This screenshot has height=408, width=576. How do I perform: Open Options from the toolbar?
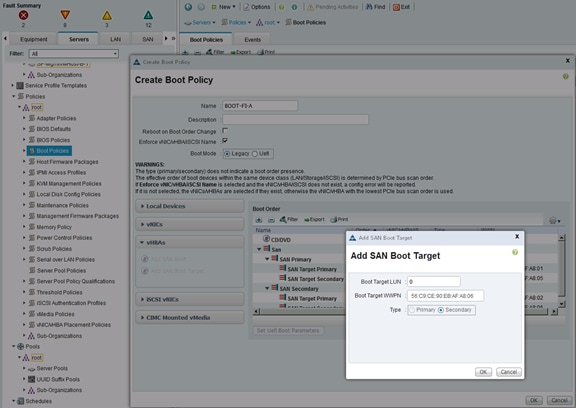coord(257,7)
